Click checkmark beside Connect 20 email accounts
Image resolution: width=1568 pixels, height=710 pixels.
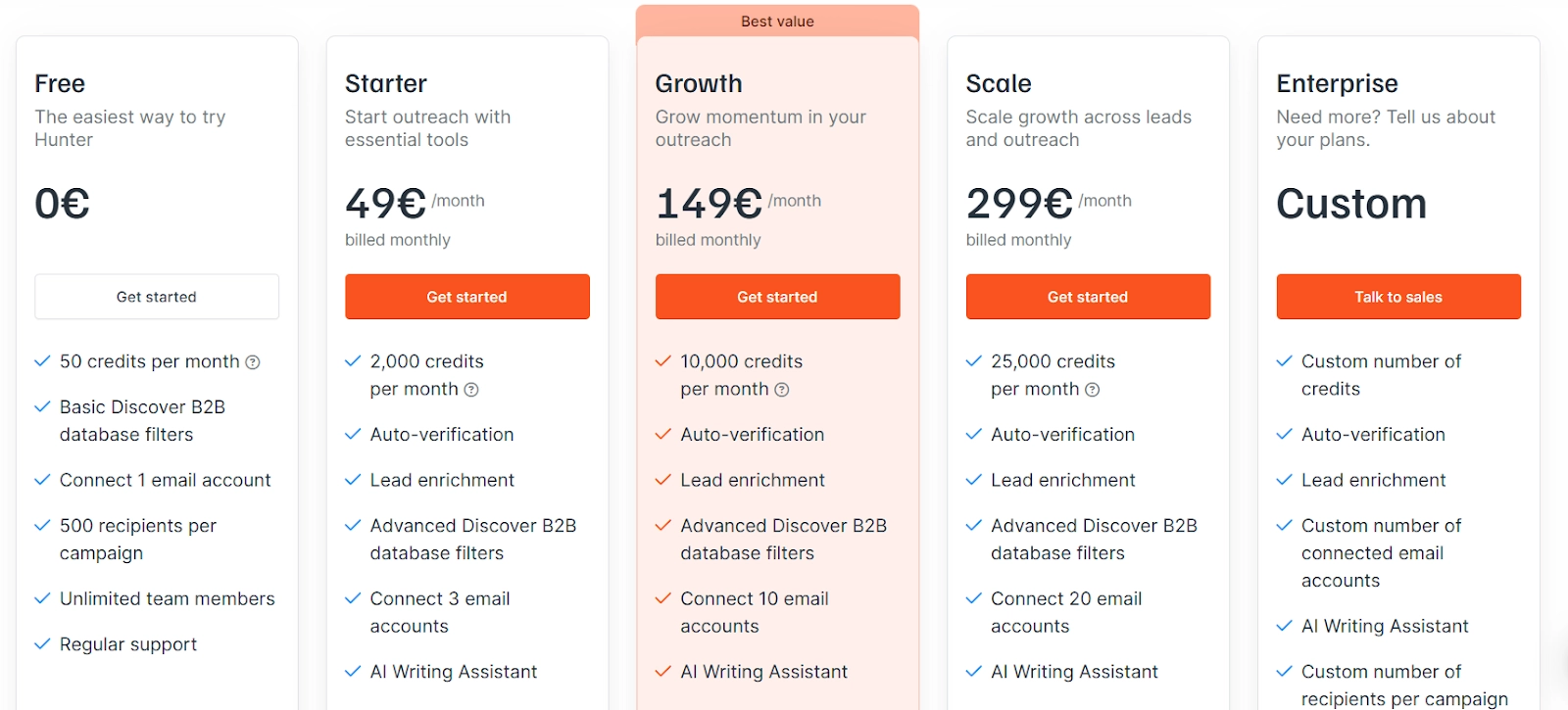974,598
